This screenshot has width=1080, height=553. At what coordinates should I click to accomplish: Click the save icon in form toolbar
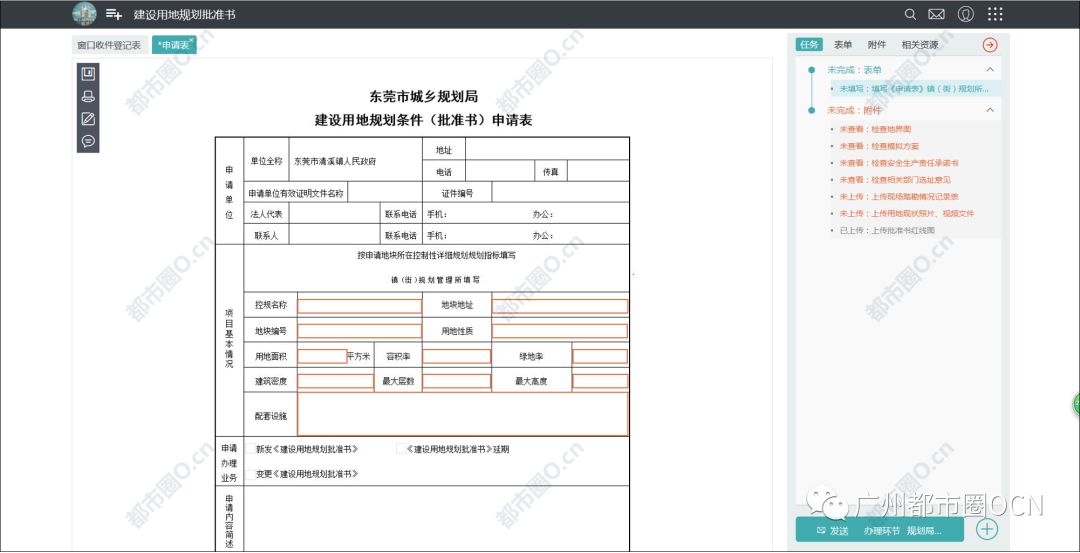87,74
